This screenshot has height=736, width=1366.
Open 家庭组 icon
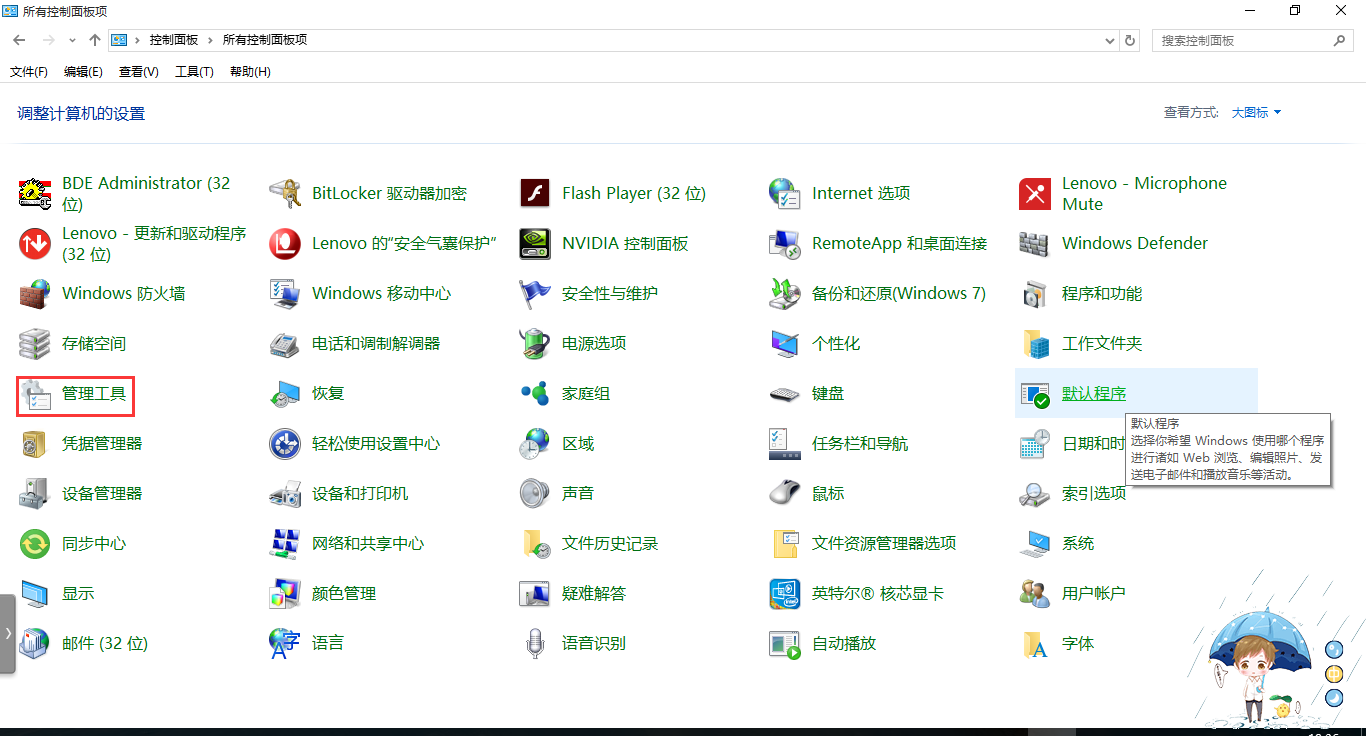(x=535, y=393)
